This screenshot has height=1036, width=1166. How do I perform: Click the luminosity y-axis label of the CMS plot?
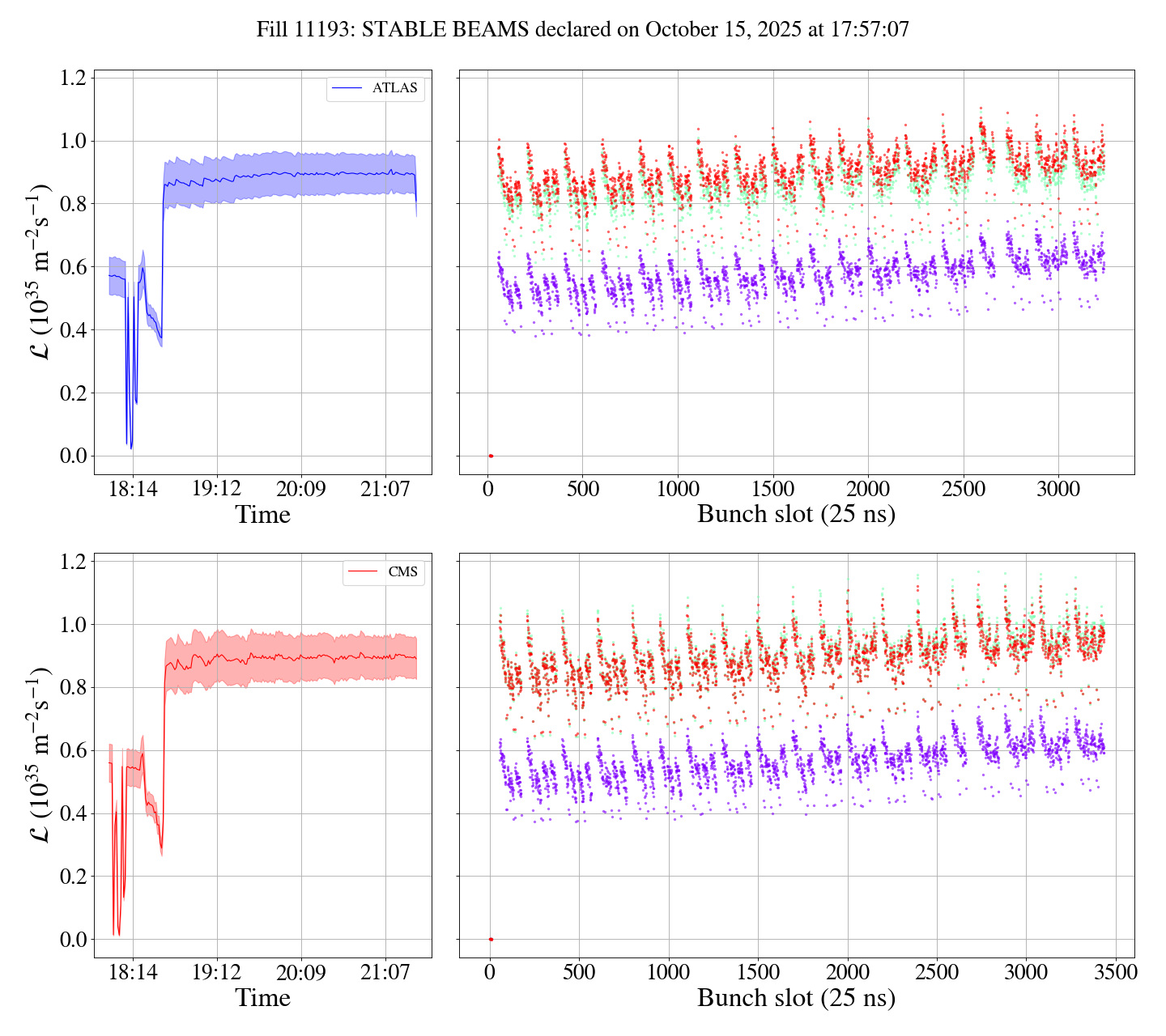point(40,755)
